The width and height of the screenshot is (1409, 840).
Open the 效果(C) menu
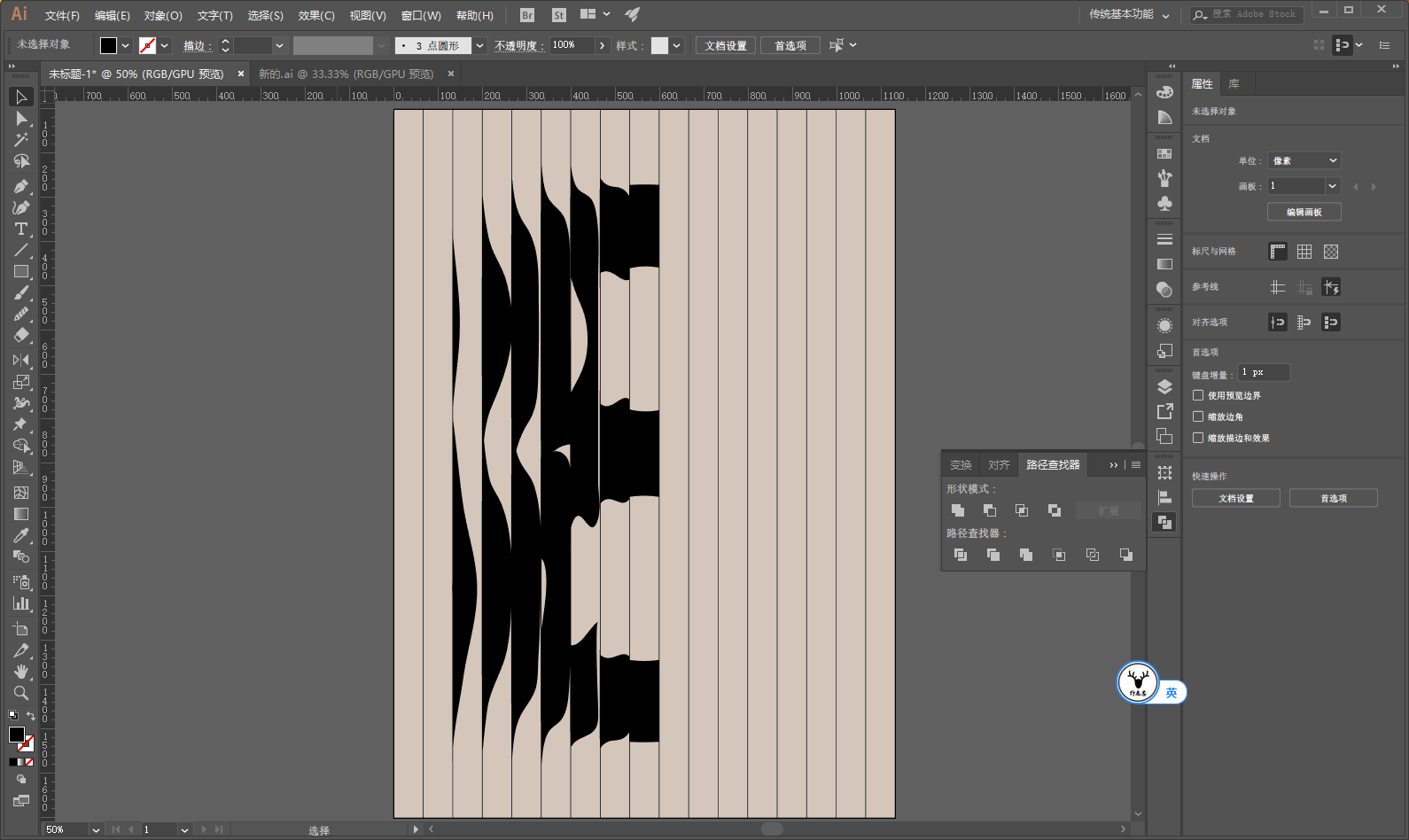316,15
